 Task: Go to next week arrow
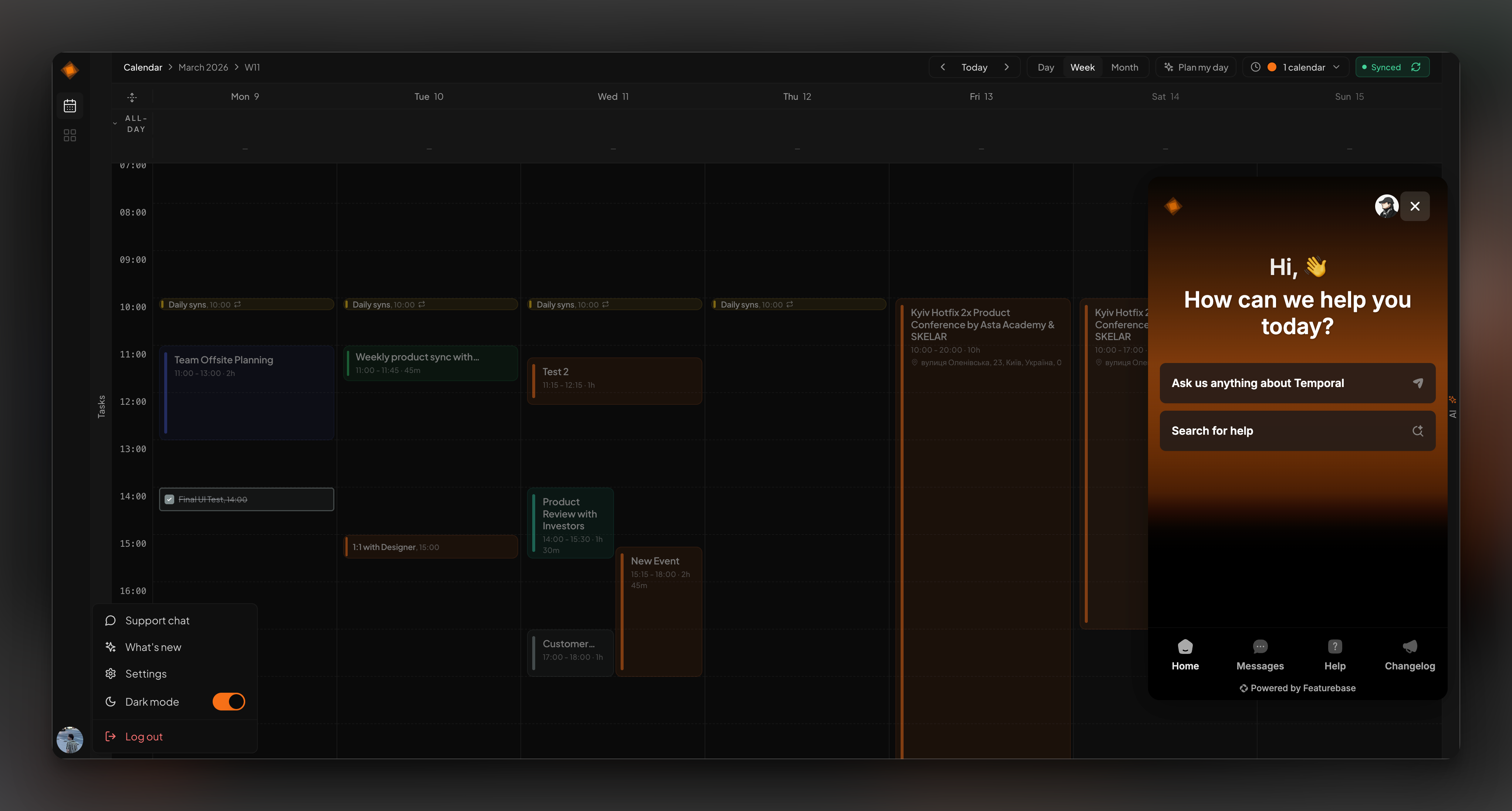coord(1007,67)
